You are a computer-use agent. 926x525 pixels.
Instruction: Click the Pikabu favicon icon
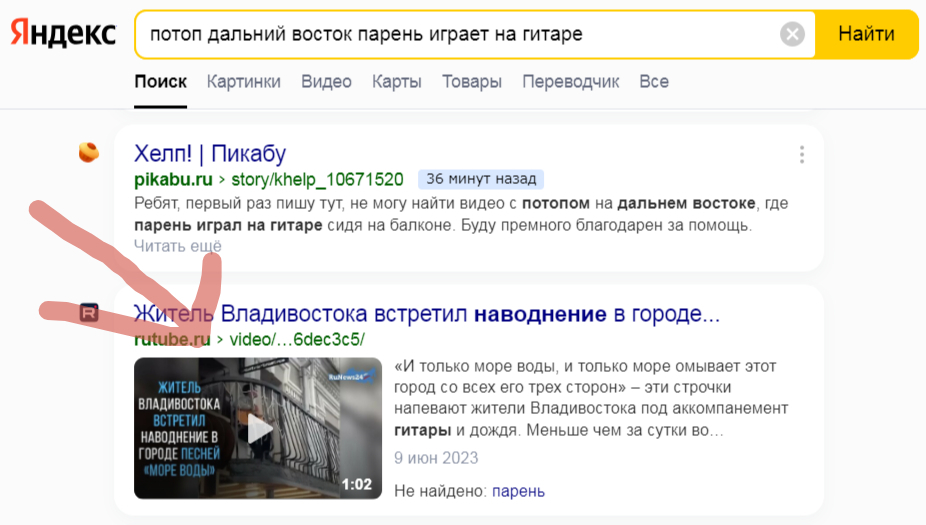pos(89,152)
